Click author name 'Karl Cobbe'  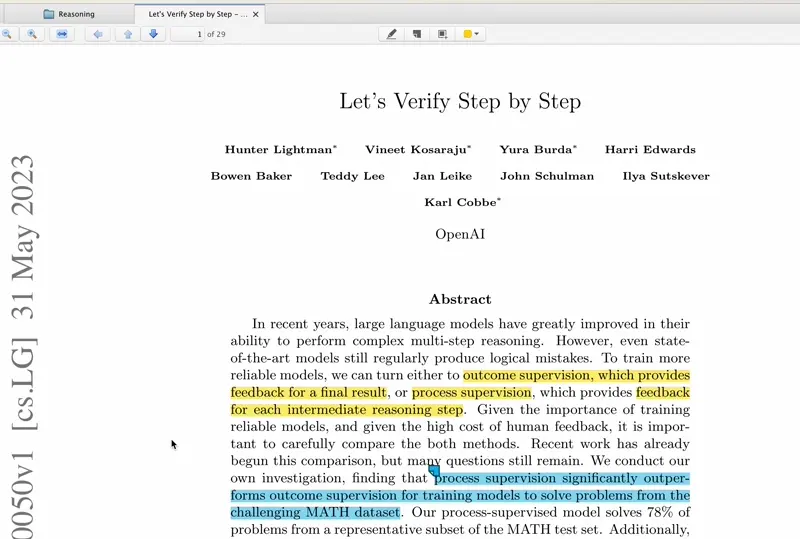click(461, 202)
